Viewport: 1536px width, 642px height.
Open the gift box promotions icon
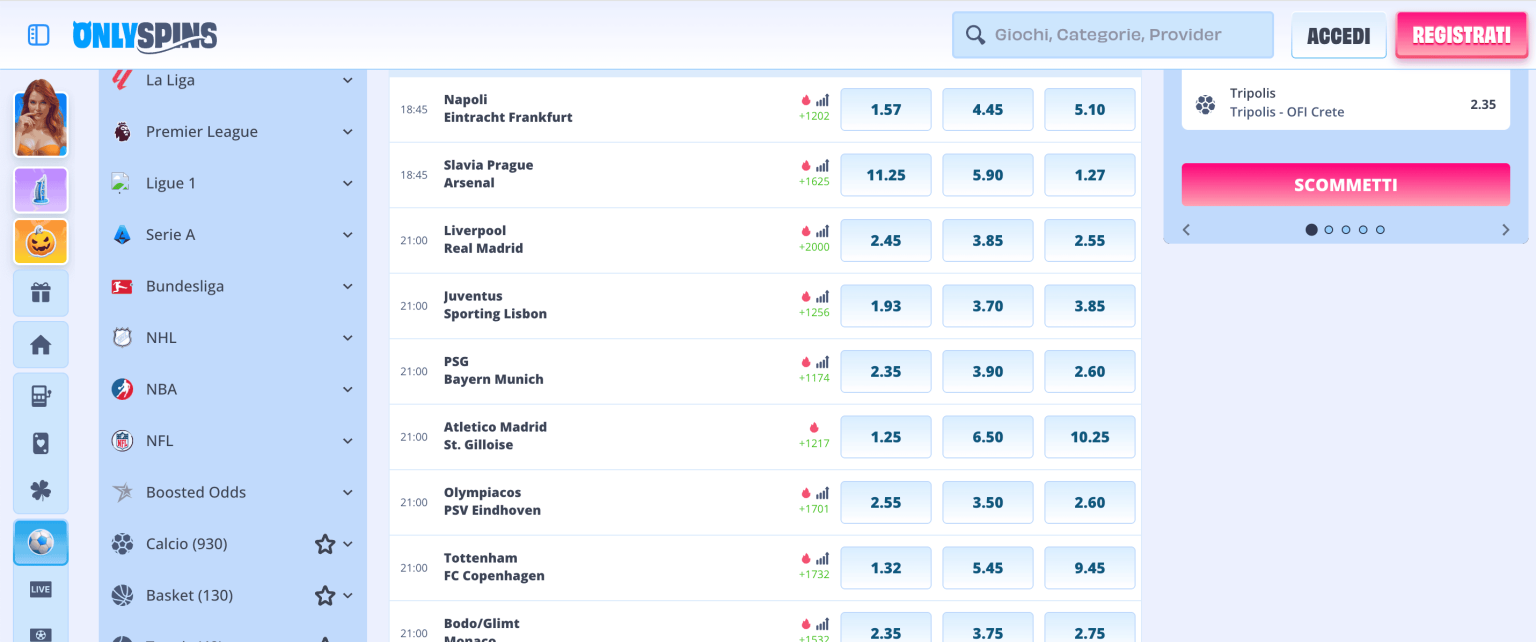point(41,293)
